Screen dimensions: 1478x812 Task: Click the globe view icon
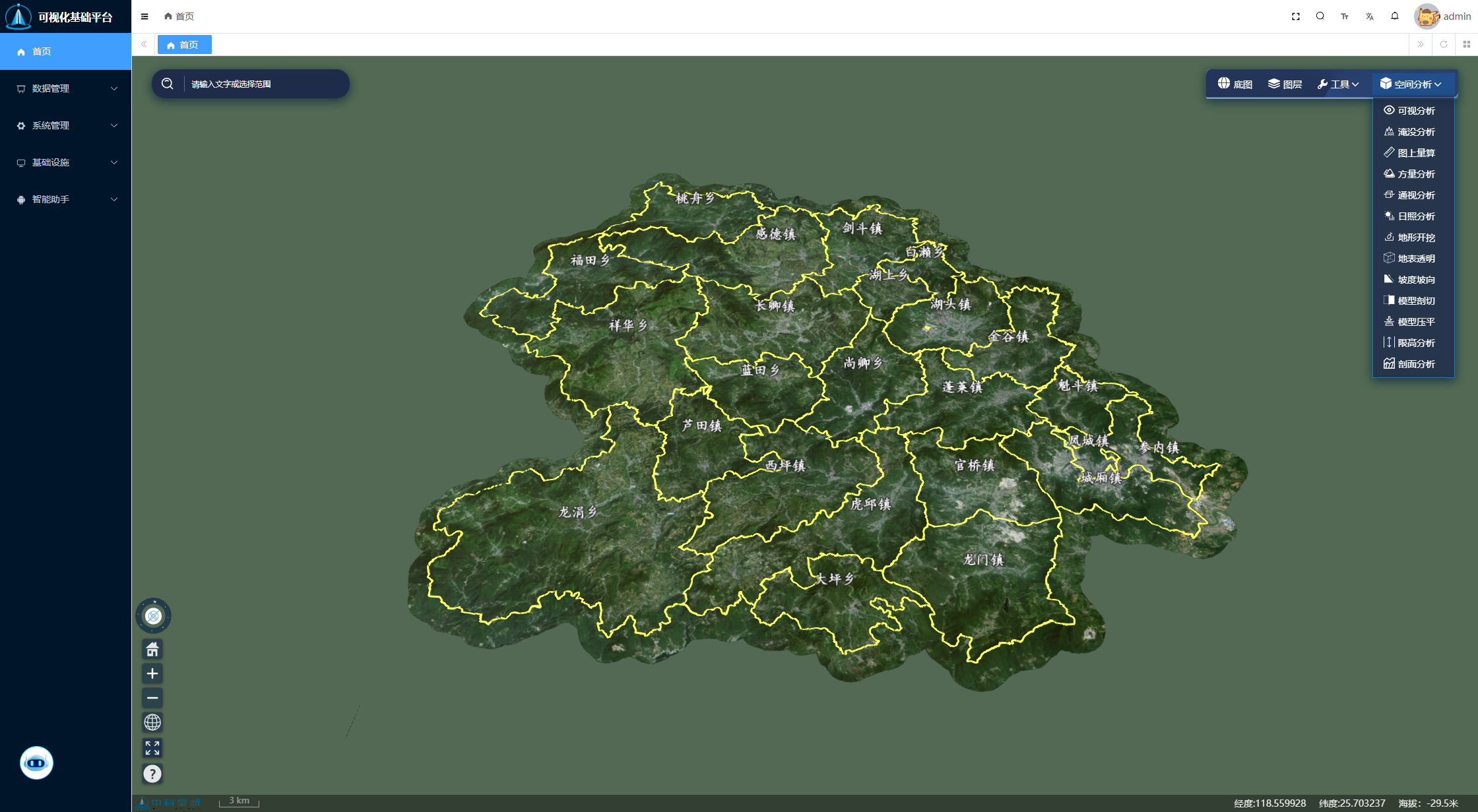tap(152, 722)
